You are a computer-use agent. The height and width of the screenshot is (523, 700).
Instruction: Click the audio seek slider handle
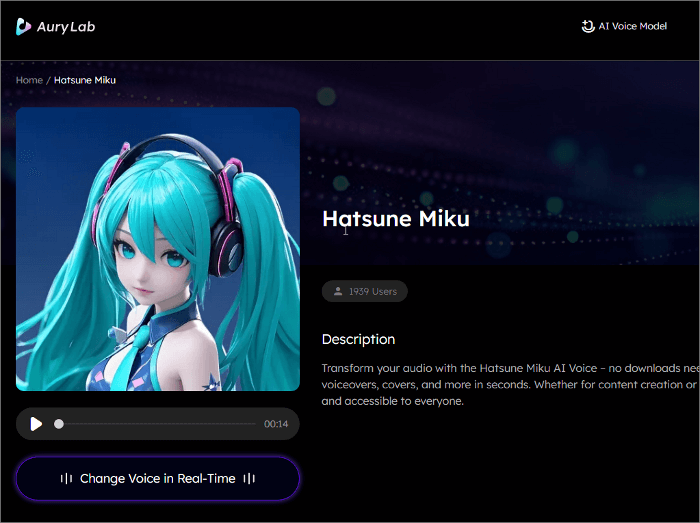pyautogui.click(x=59, y=424)
